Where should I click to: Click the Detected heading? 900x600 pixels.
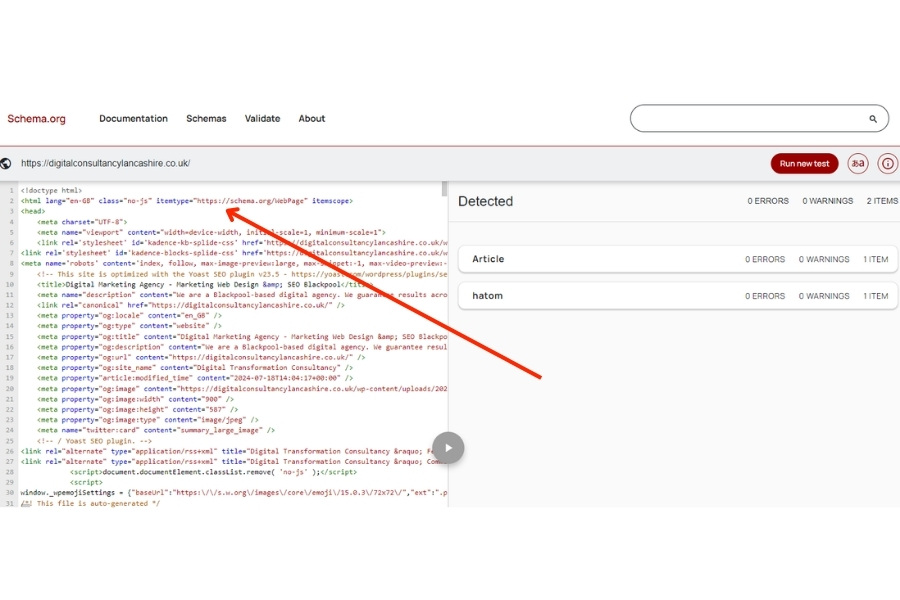tap(485, 202)
